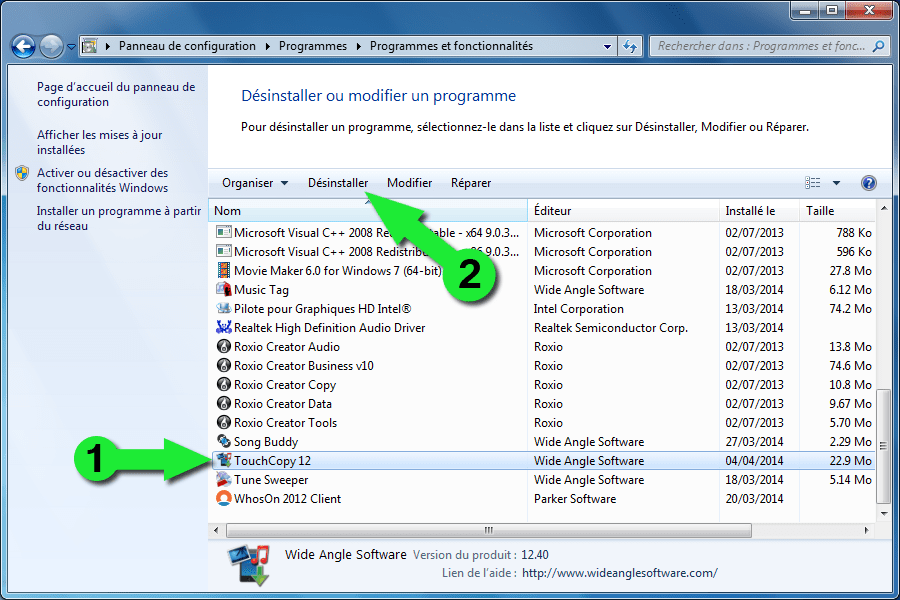Open the address bar history dropdown
This screenshot has width=900, height=600.
tap(607, 47)
